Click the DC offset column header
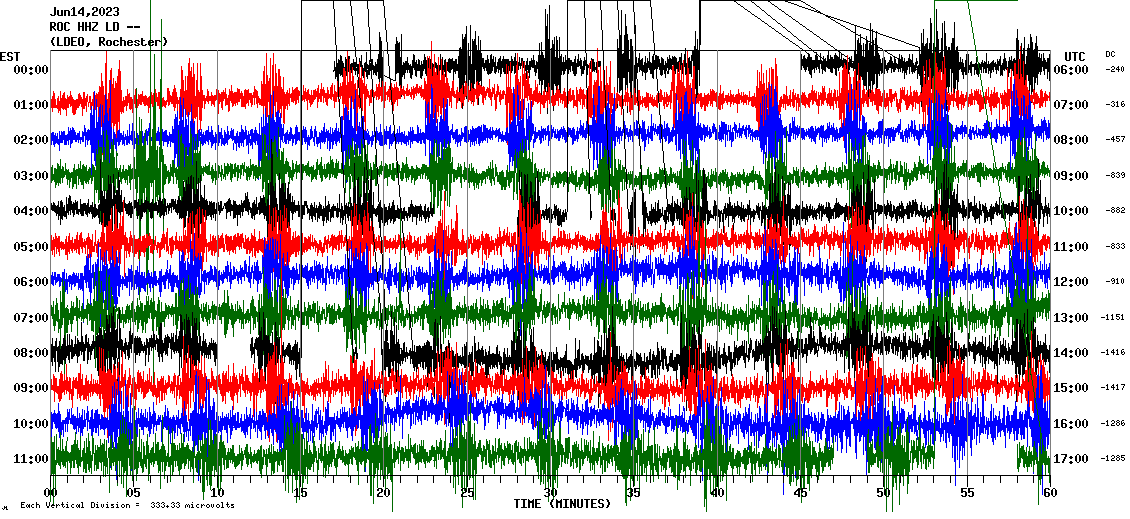Viewport: 1130px width, 519px height. (x=1110, y=54)
